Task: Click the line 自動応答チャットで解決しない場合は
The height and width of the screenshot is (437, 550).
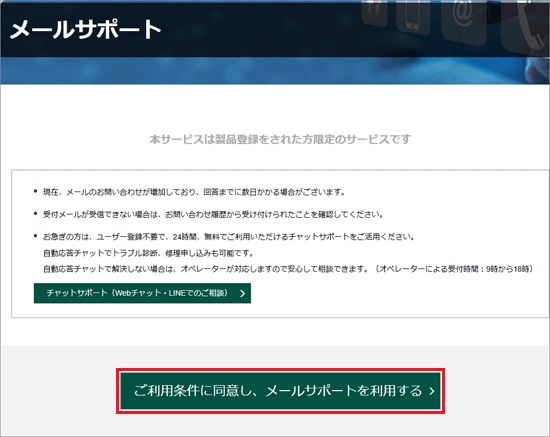Action: click(x=288, y=269)
